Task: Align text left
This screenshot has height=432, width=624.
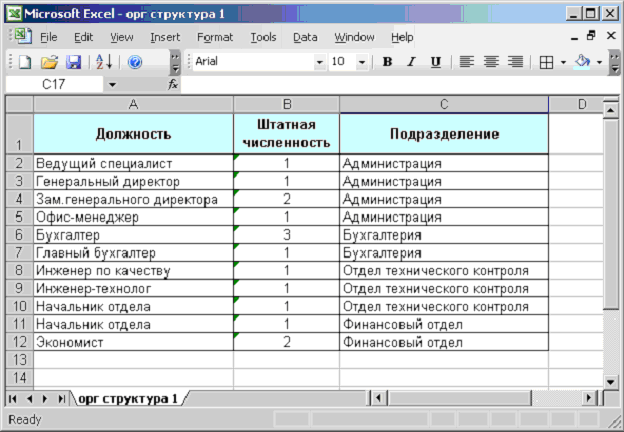Action: pyautogui.click(x=467, y=62)
